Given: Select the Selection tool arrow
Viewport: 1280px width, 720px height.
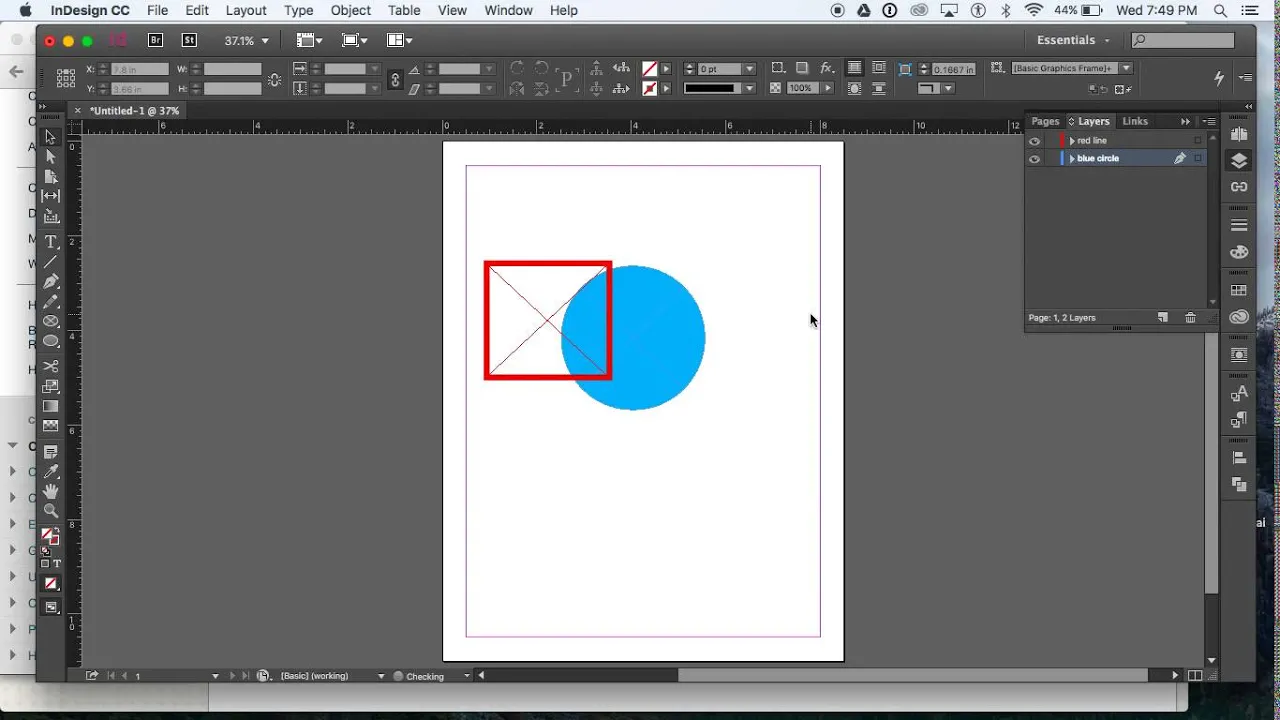Looking at the screenshot, I should click(50, 137).
